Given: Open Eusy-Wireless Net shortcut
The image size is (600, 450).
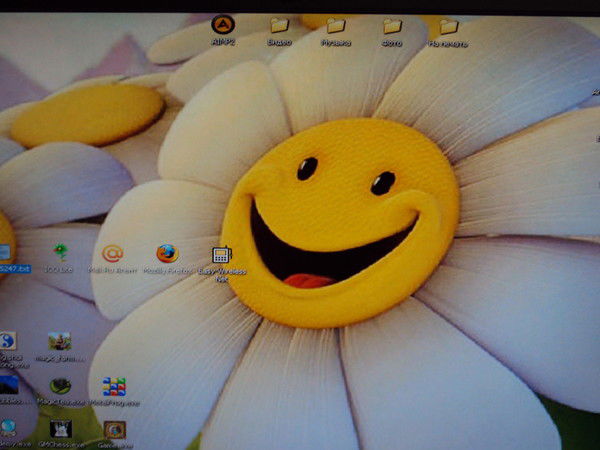Looking at the screenshot, I should [222, 255].
